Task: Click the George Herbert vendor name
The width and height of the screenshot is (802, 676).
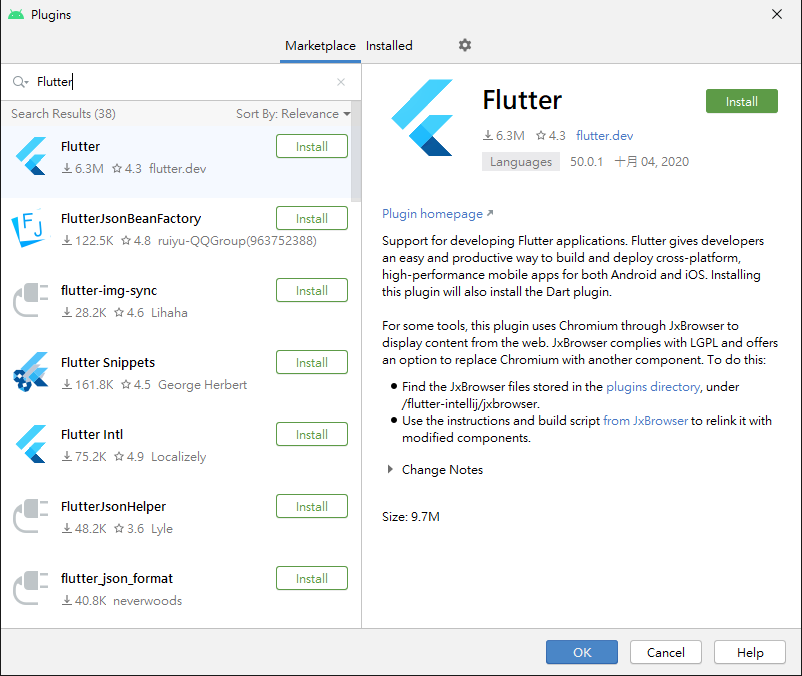Action: (203, 385)
